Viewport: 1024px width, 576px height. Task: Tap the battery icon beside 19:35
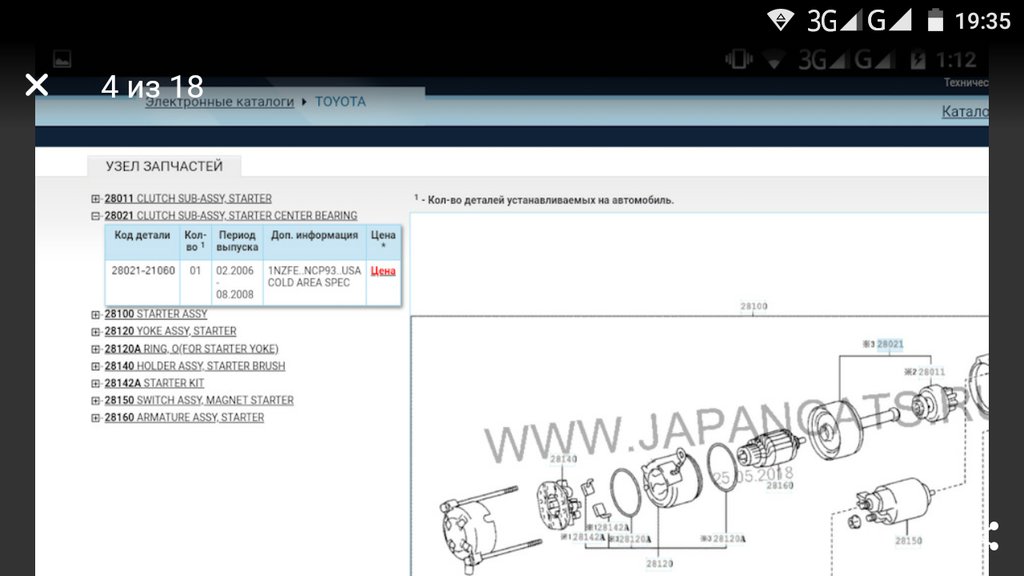pyautogui.click(x=935, y=20)
